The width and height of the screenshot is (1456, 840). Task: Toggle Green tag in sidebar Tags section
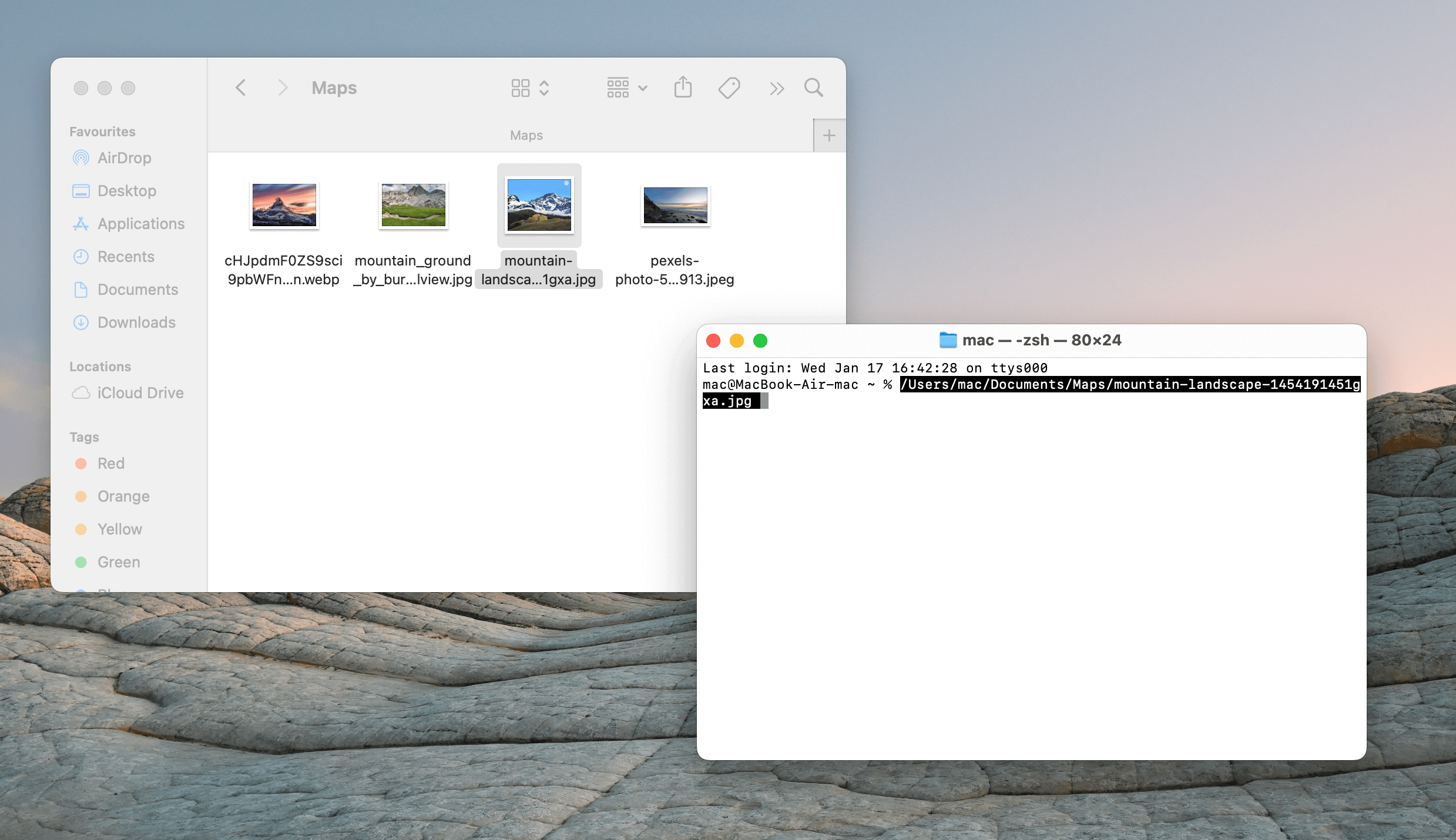click(118, 560)
